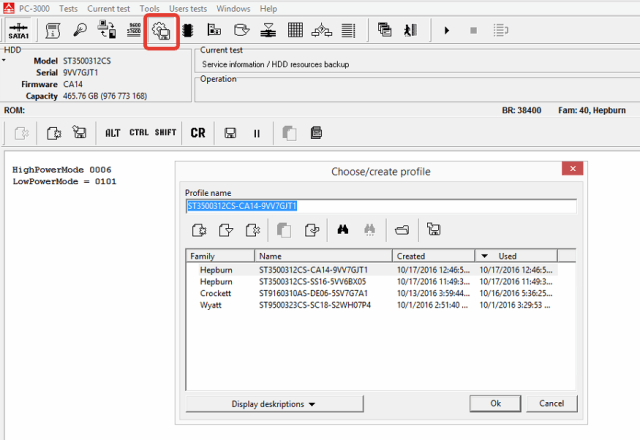Click the binoculars search icon in the dialog
640x440 pixels.
pyautogui.click(x=341, y=230)
